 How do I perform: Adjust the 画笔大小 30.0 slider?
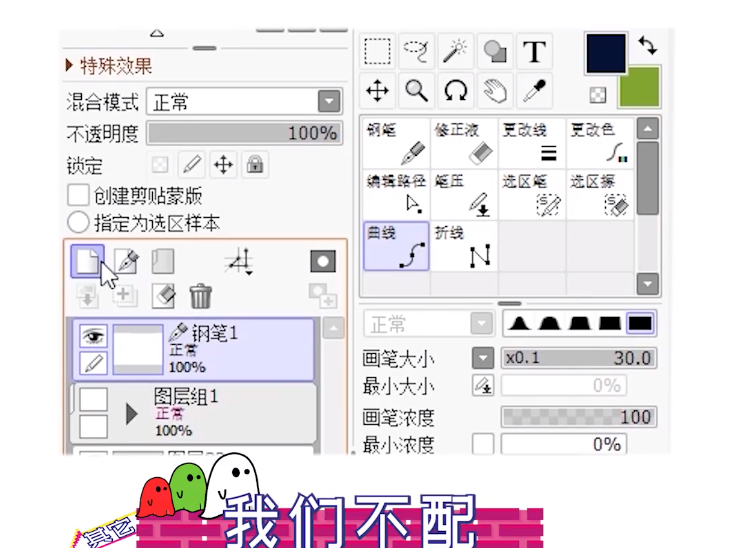(x=579, y=358)
